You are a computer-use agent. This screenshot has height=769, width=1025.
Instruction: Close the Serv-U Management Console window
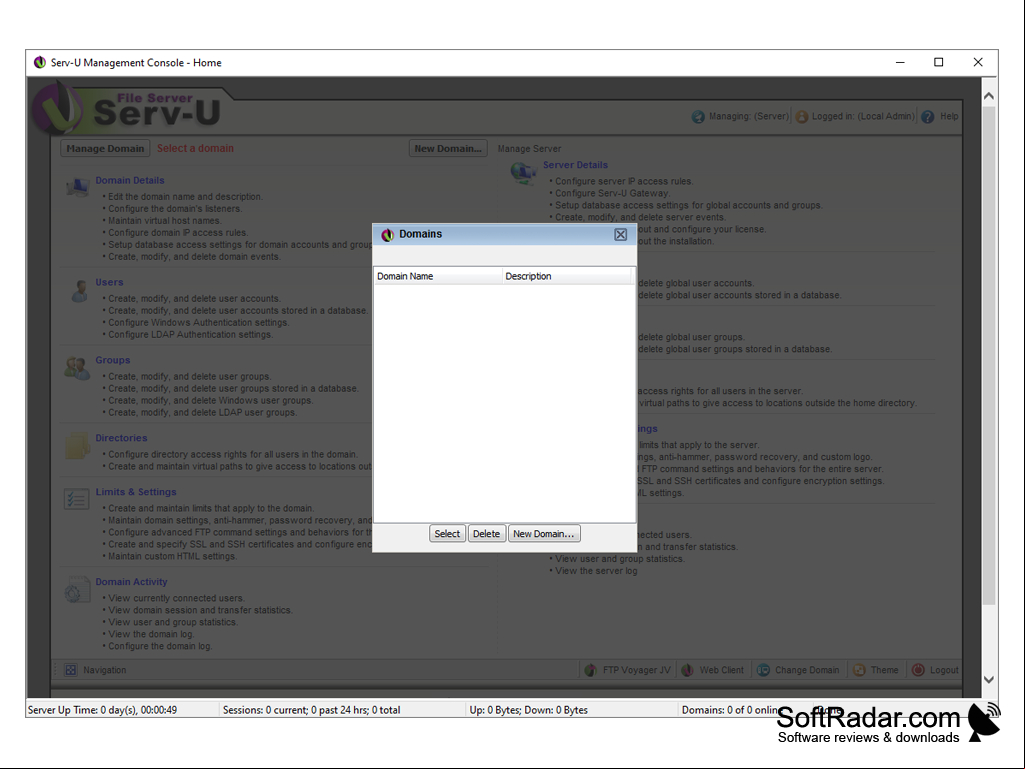click(x=978, y=63)
